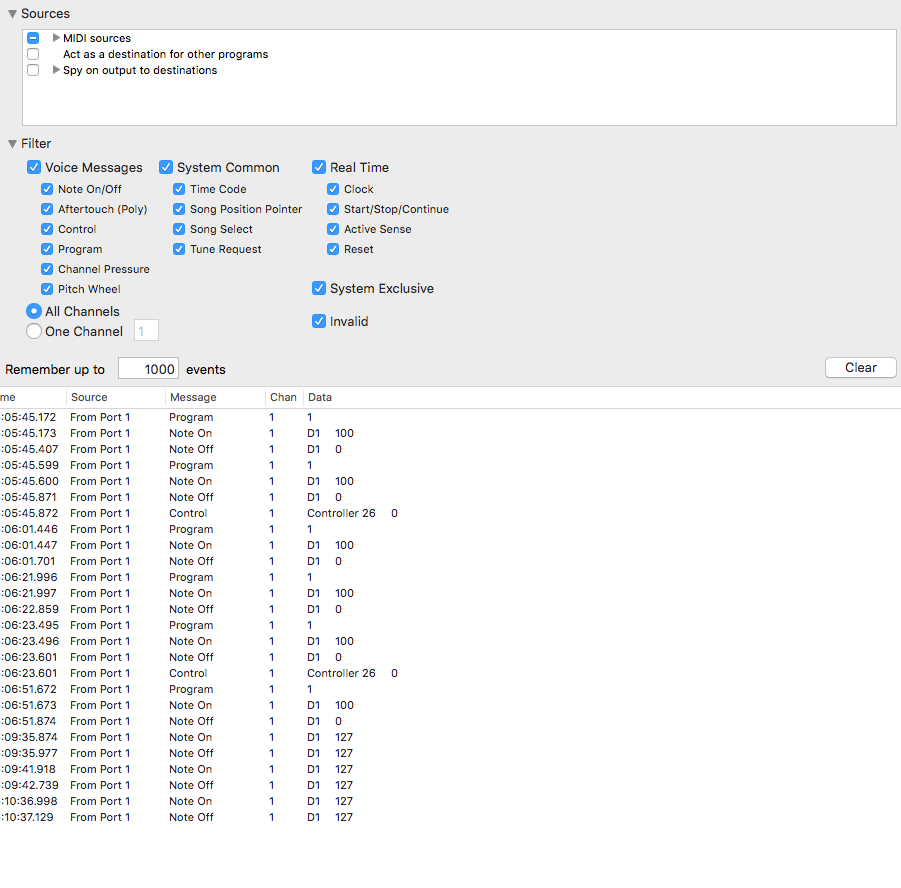901x888 pixels.
Task: Sort by Message column header
Action: (215, 397)
